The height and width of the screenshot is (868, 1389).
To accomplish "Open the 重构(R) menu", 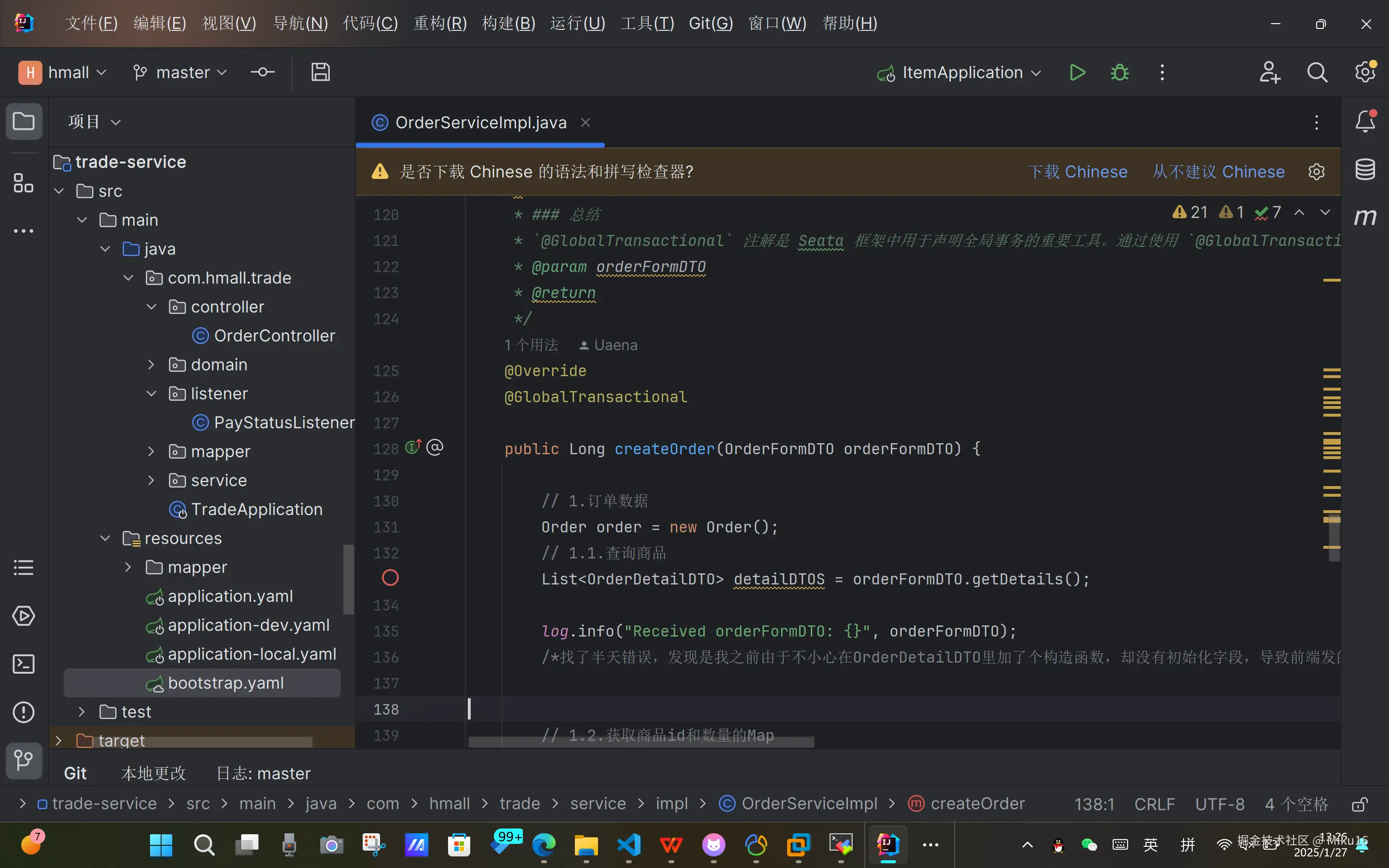I will point(440,24).
